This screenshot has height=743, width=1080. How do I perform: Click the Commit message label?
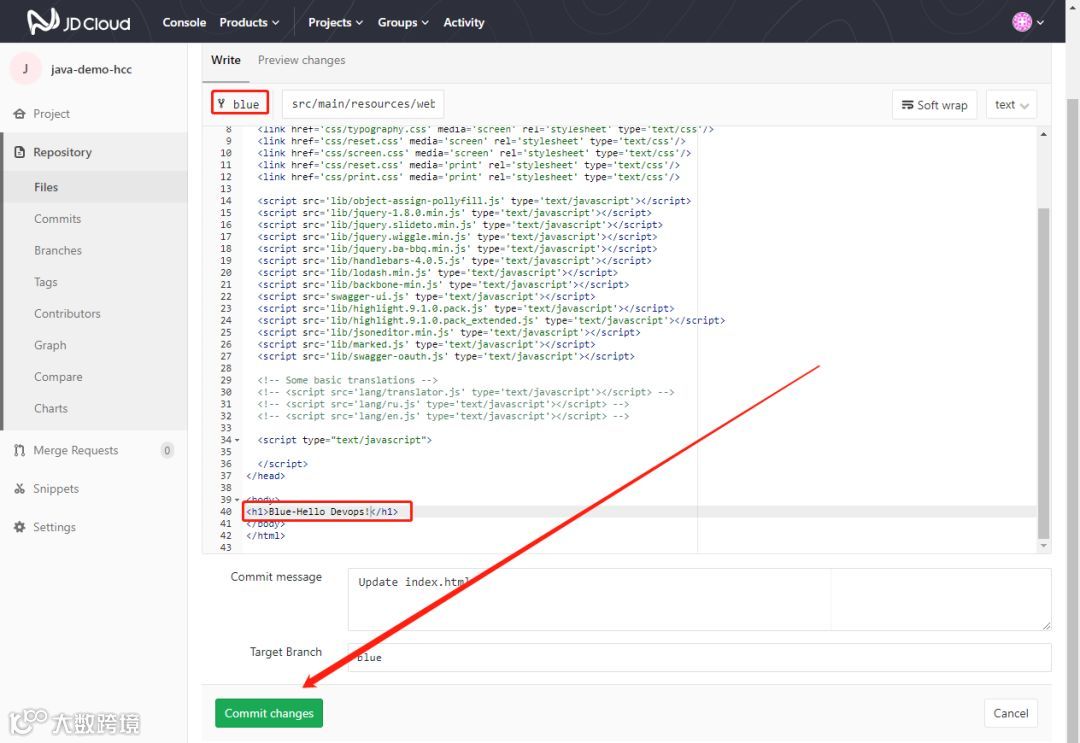276,577
